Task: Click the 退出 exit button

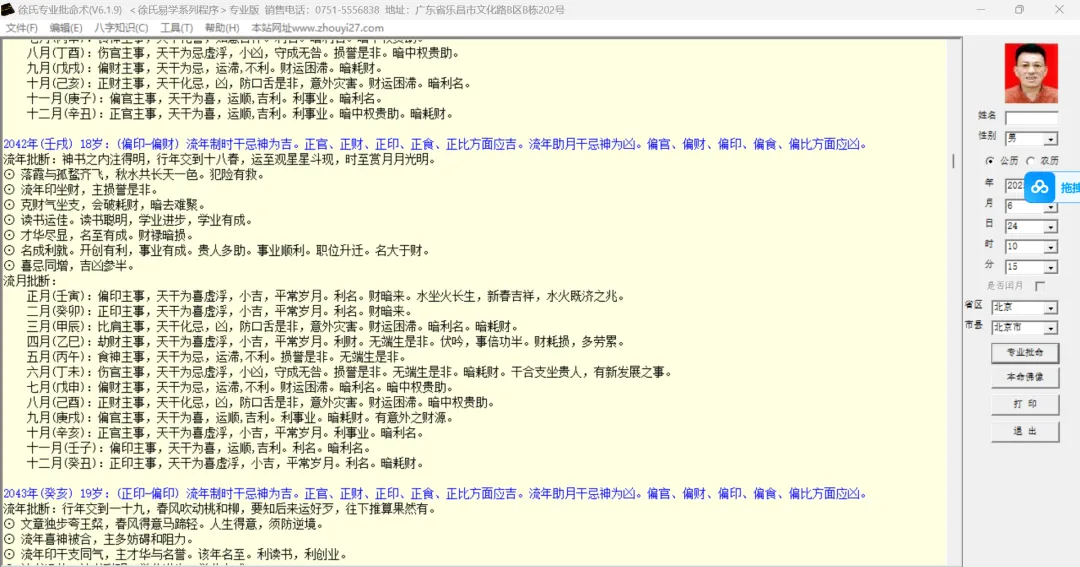Action: pos(1025,431)
